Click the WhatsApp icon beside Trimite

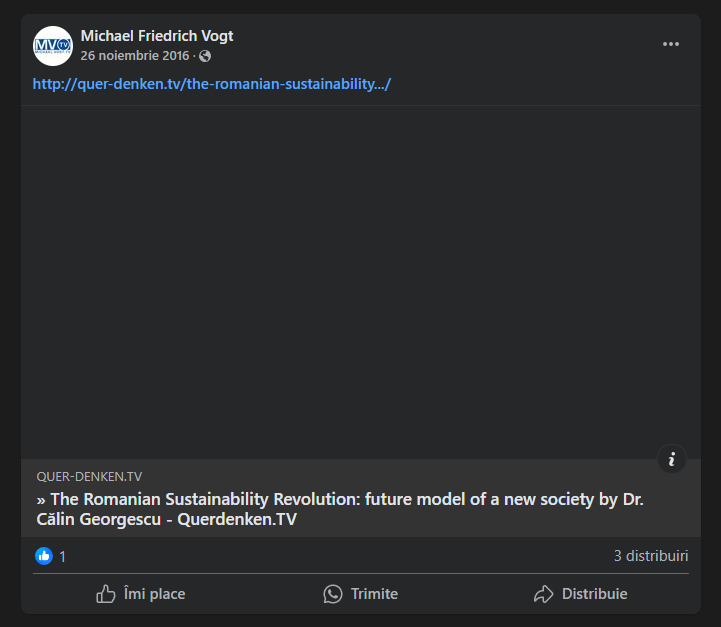click(x=333, y=594)
